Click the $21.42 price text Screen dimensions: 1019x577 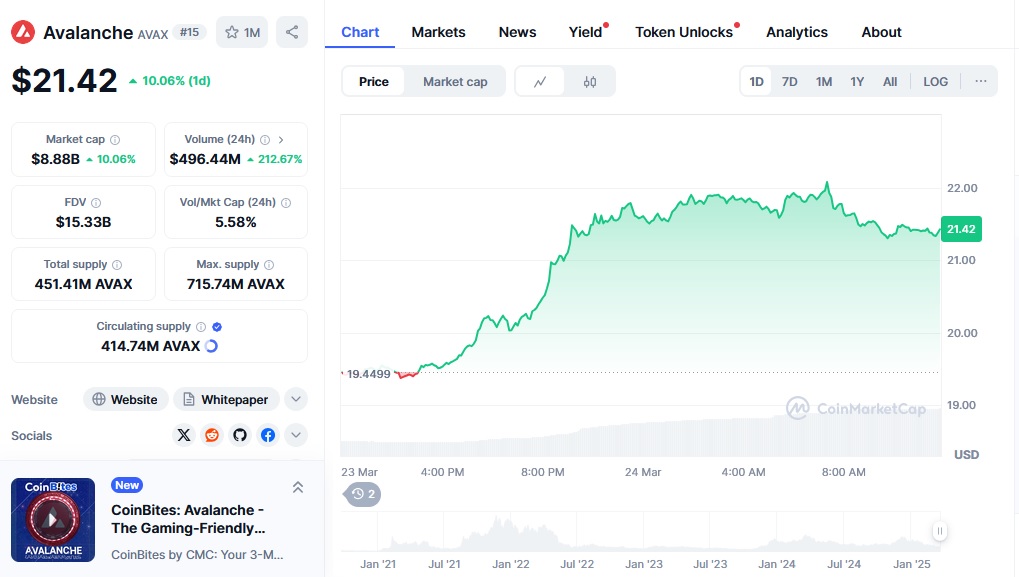click(x=64, y=81)
